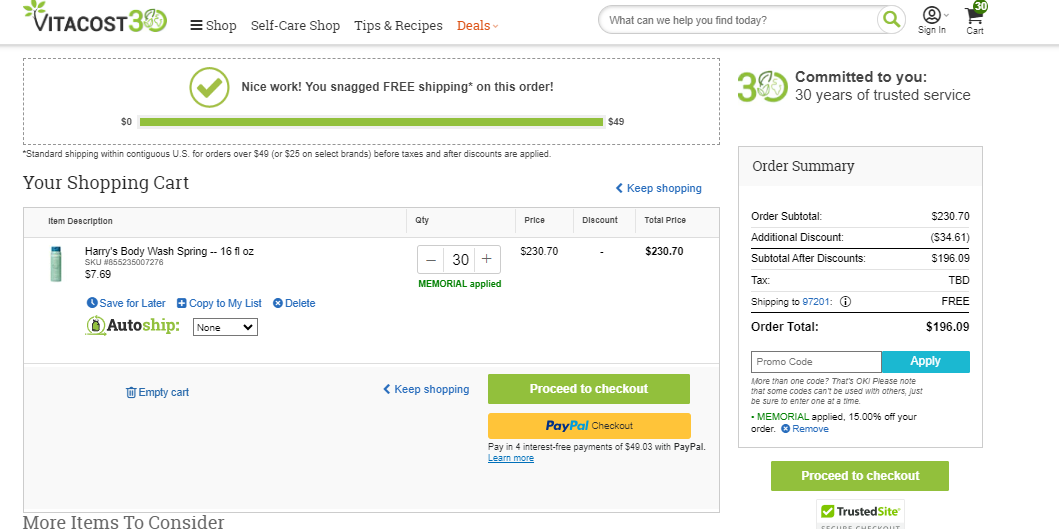Image resolution: width=1059 pixels, height=529 pixels.
Task: Expand the Deals menu
Action: [x=477, y=26]
